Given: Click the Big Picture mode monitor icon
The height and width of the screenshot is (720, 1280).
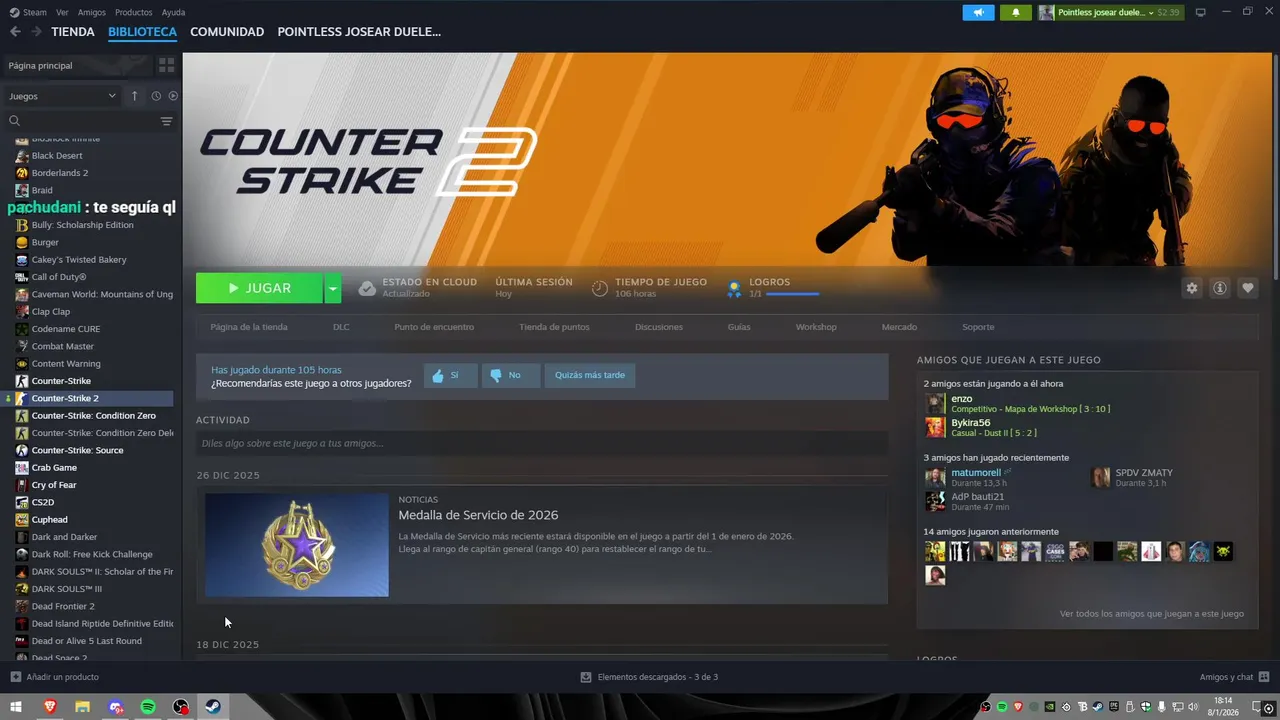Looking at the screenshot, I should point(1201,12).
